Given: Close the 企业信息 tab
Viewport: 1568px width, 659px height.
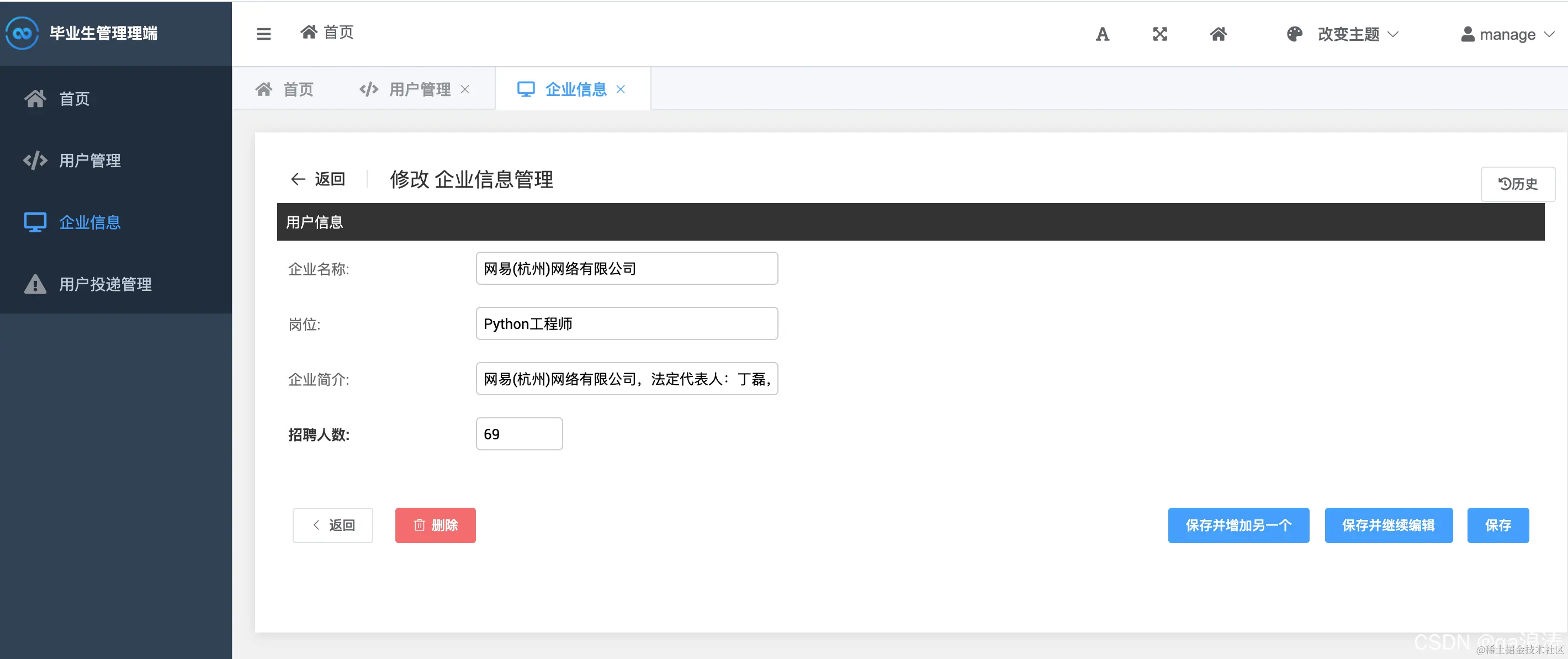Looking at the screenshot, I should [621, 89].
